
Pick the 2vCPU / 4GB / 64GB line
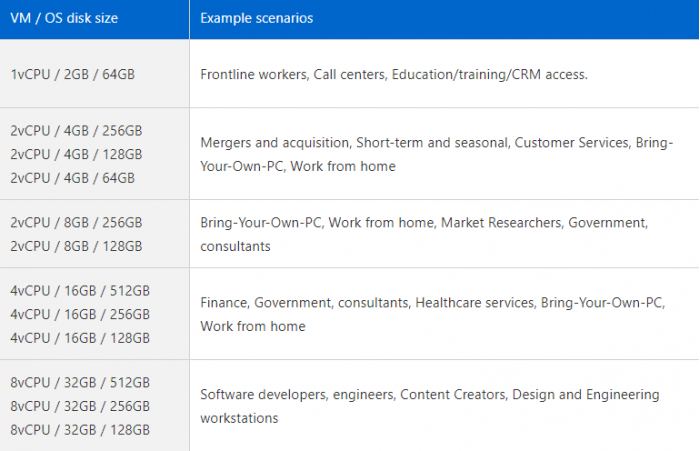72,177
